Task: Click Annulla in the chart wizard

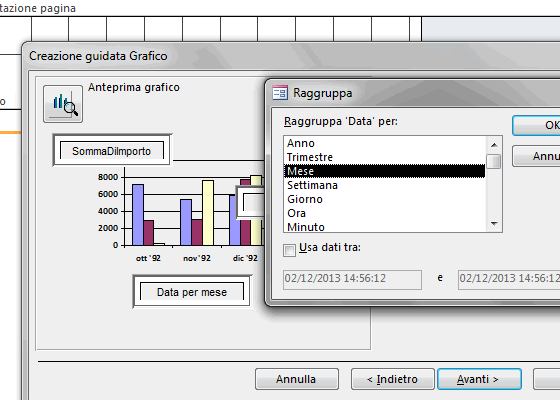Action: (x=297, y=379)
